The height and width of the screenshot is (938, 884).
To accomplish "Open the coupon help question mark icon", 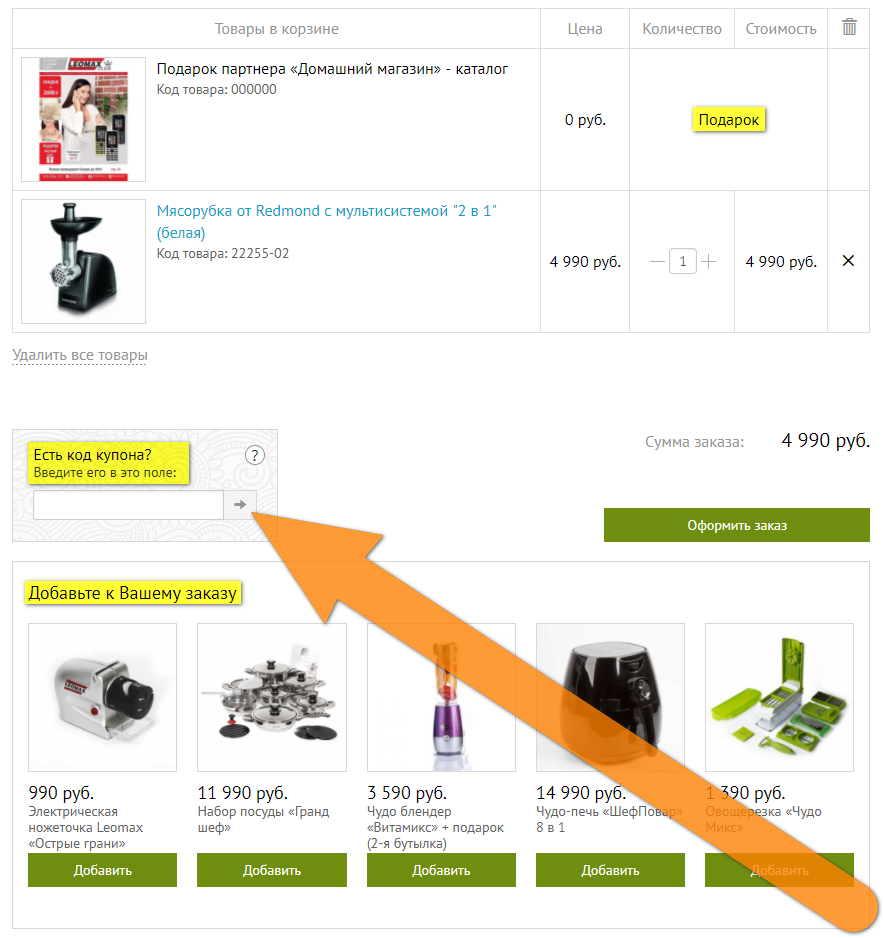I will [255, 455].
